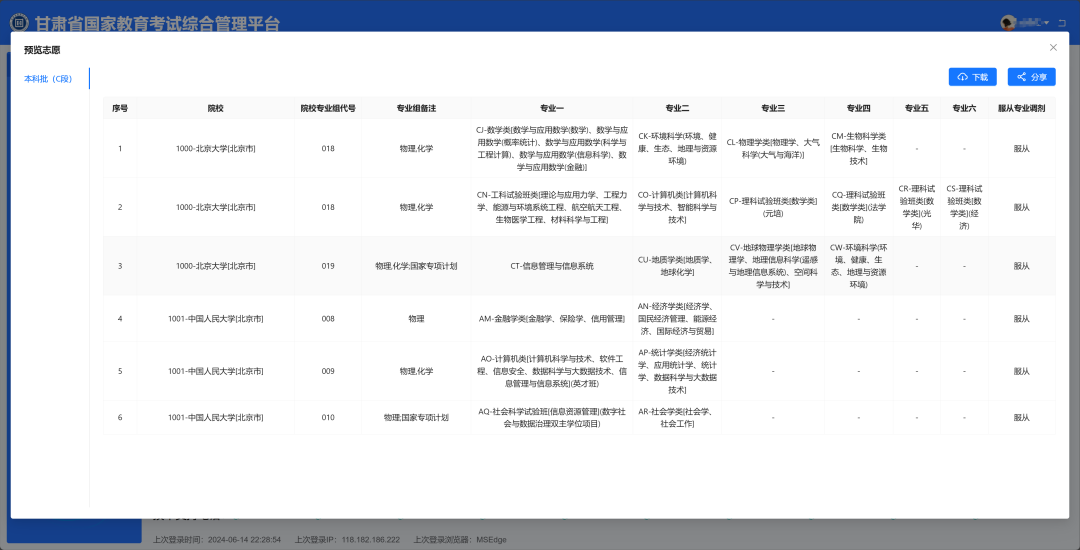Click the CP-理科试验班类(元培) cell
This screenshot has width=1080, height=550.
(773, 207)
